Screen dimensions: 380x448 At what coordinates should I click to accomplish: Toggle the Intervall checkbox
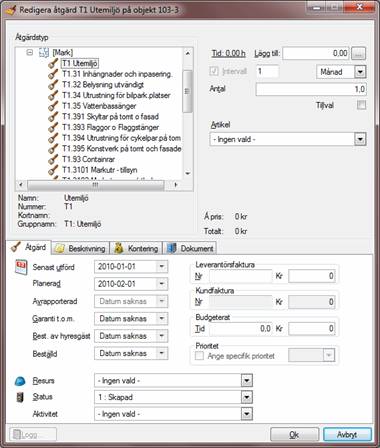[x=214, y=71]
